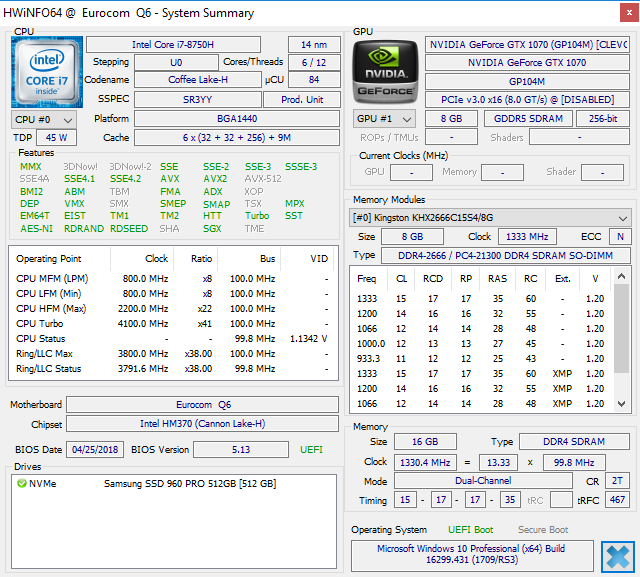This screenshot has height=577, width=640.
Task: Click the Coffee Lake-H codename field
Action: (198, 80)
